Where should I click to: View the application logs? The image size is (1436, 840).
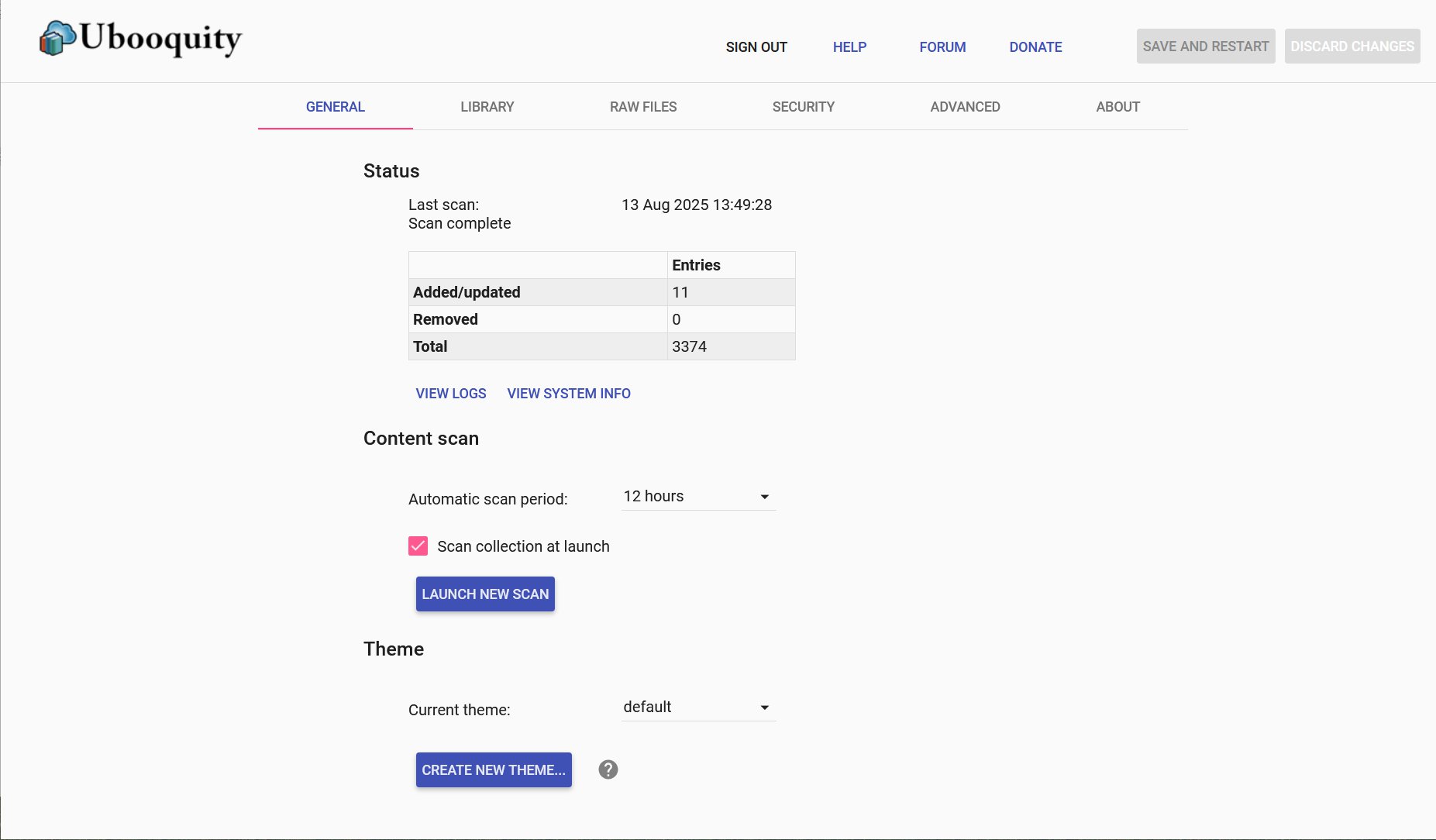tap(449, 394)
